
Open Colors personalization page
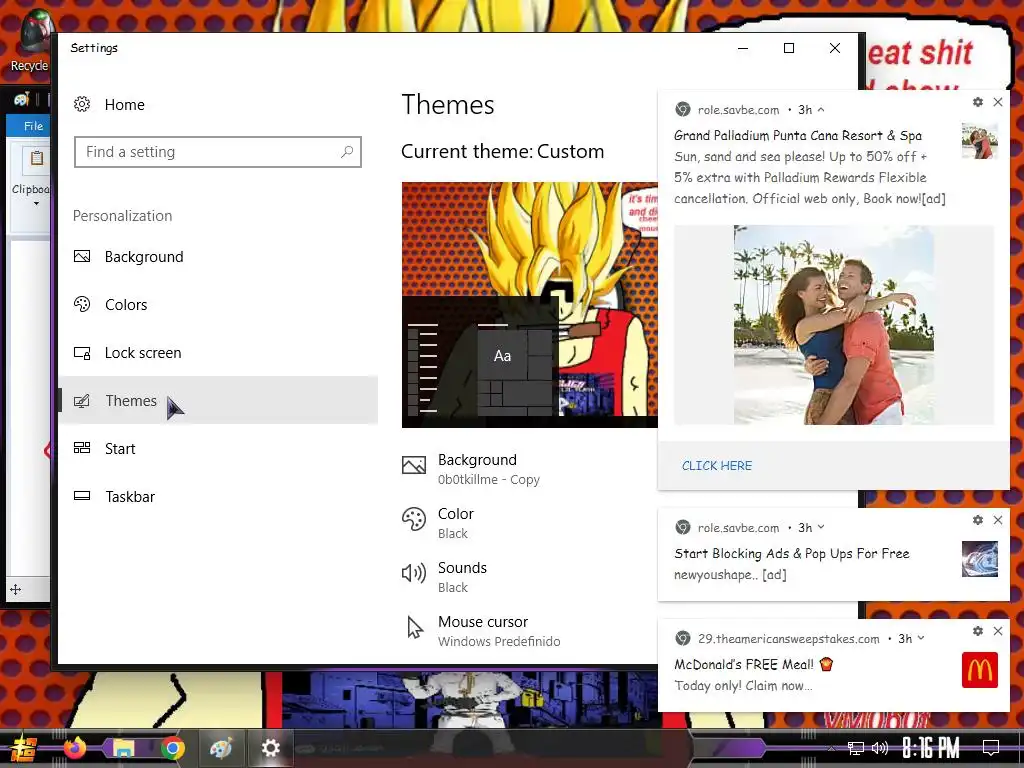[x=218, y=304]
